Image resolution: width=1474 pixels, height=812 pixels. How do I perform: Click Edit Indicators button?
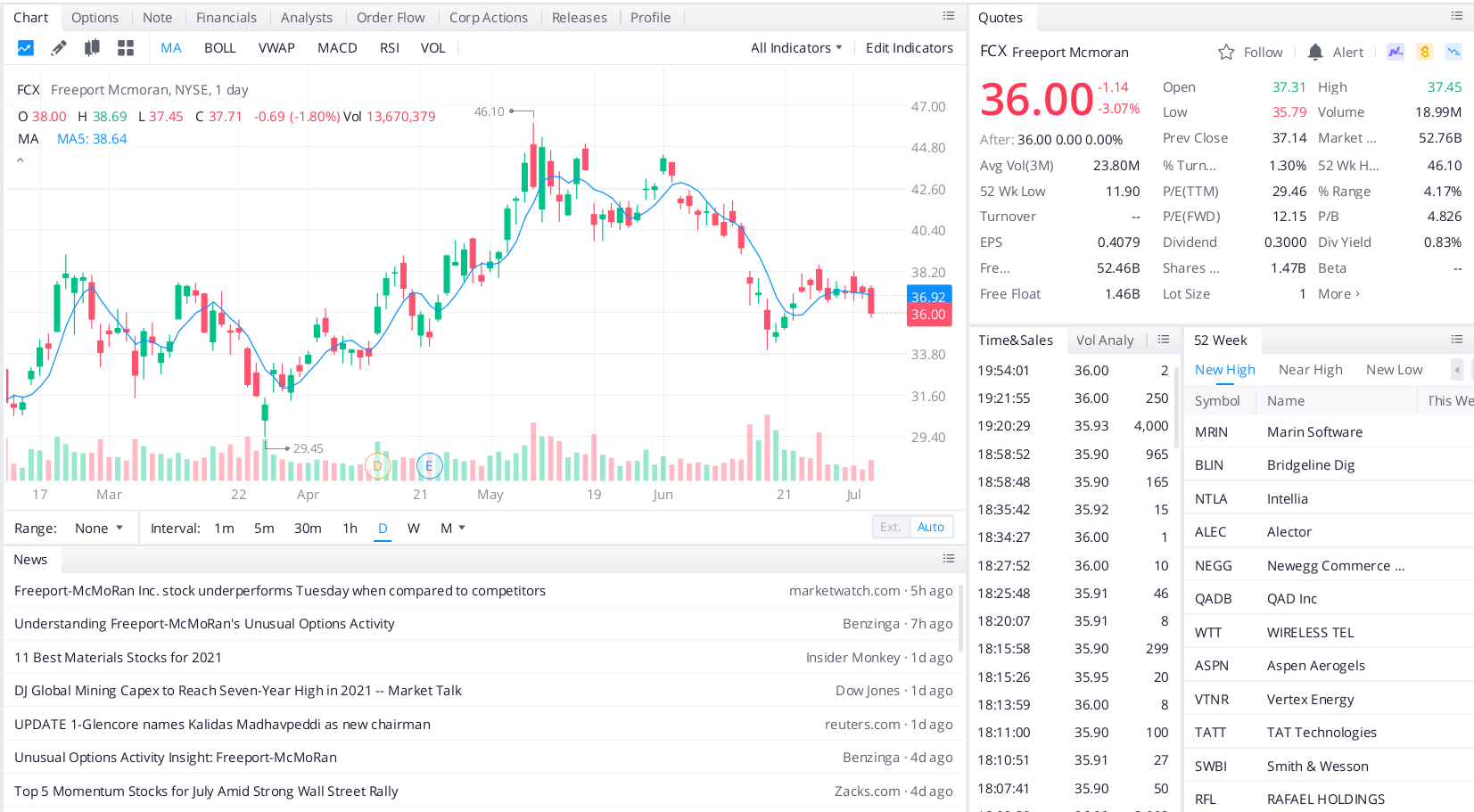click(910, 48)
